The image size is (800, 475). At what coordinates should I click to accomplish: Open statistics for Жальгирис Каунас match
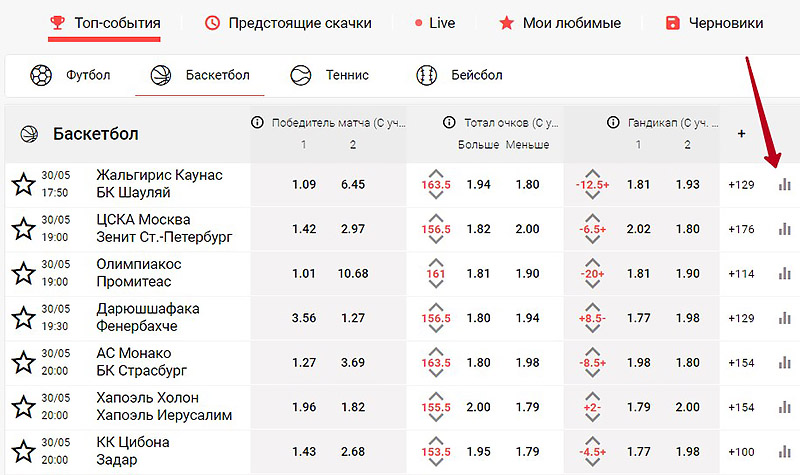pos(784,185)
